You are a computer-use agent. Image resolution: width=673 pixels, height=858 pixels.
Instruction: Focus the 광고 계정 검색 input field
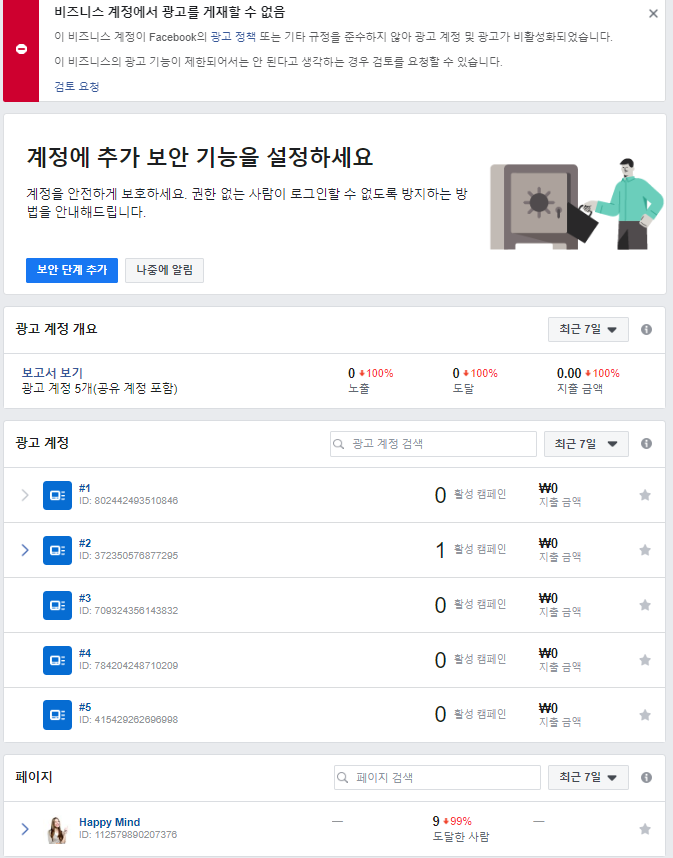pyautogui.click(x=433, y=444)
